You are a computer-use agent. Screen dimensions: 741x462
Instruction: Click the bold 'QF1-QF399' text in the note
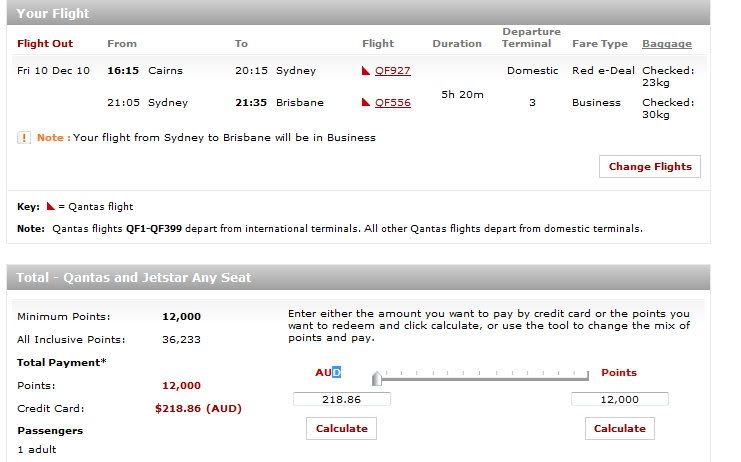(x=154, y=229)
